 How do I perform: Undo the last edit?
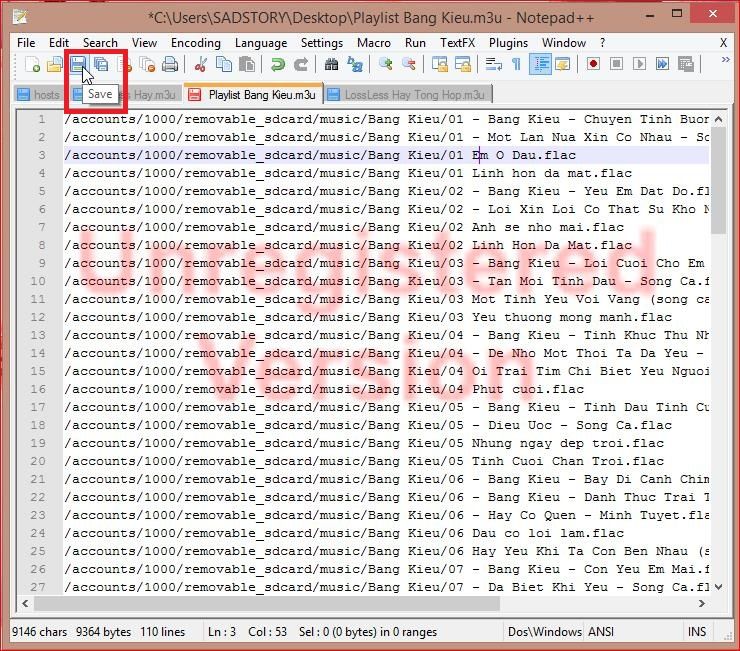278,64
